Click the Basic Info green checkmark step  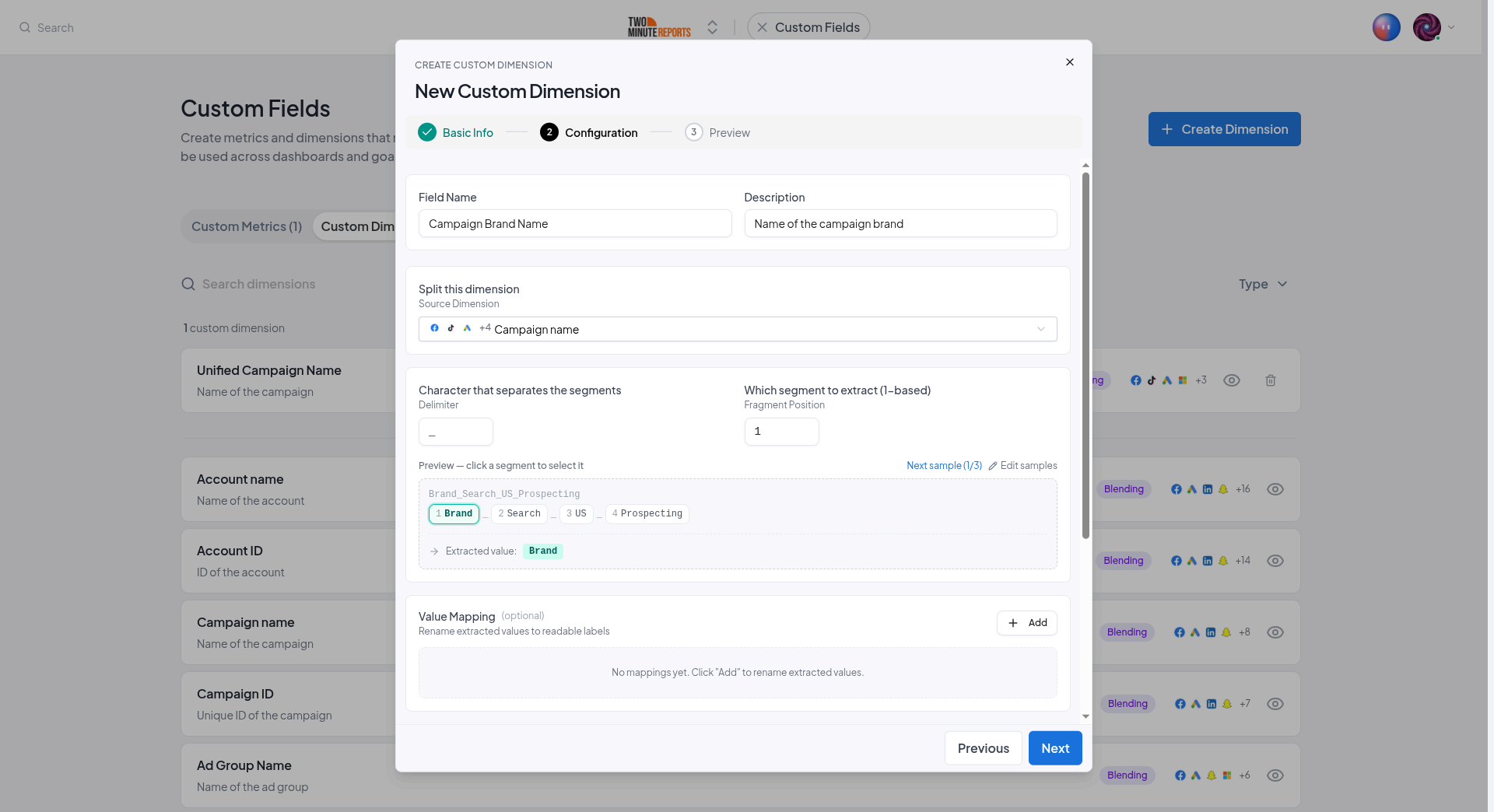pyautogui.click(x=427, y=132)
